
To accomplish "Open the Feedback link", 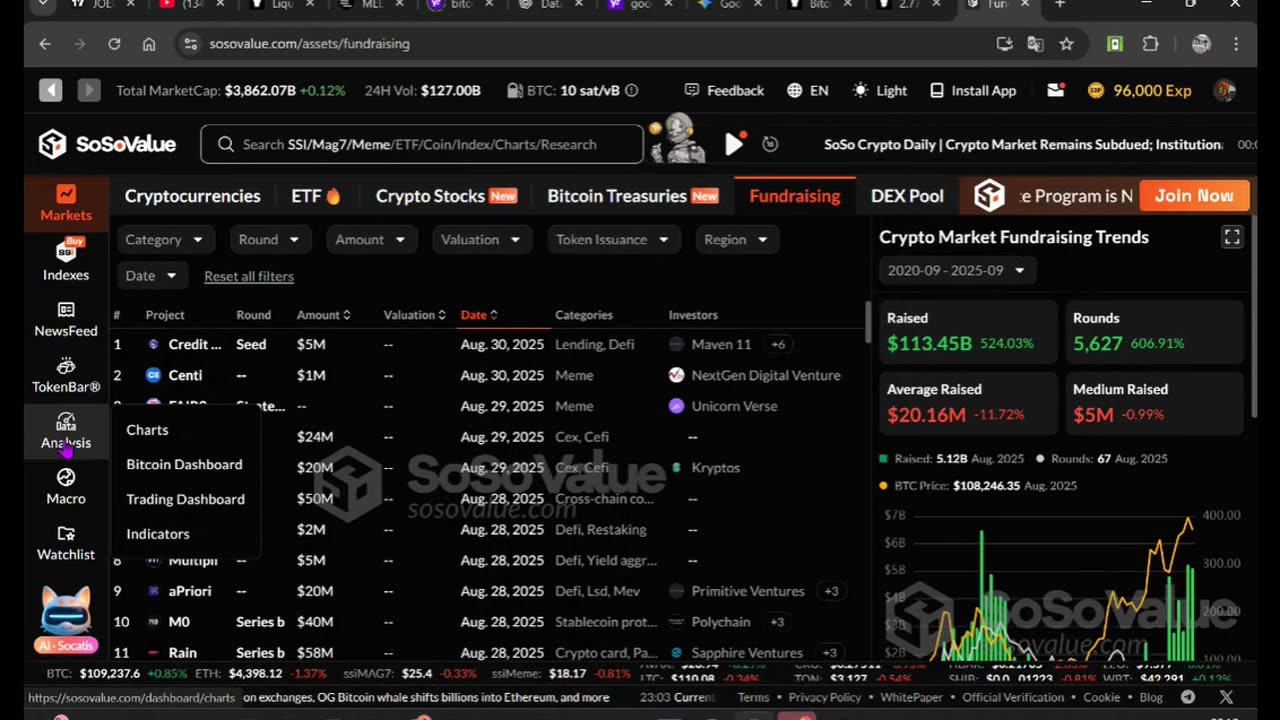I will click(x=724, y=90).
